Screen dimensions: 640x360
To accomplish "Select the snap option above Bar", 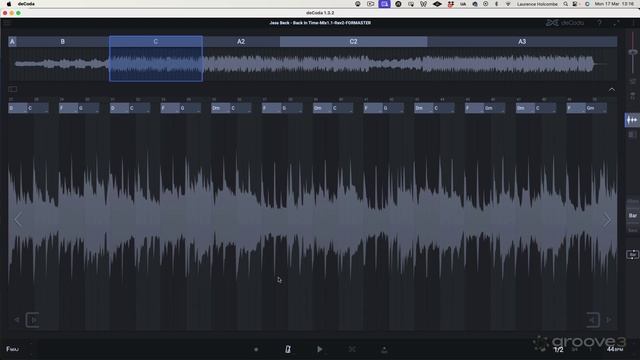I will [x=633, y=201].
